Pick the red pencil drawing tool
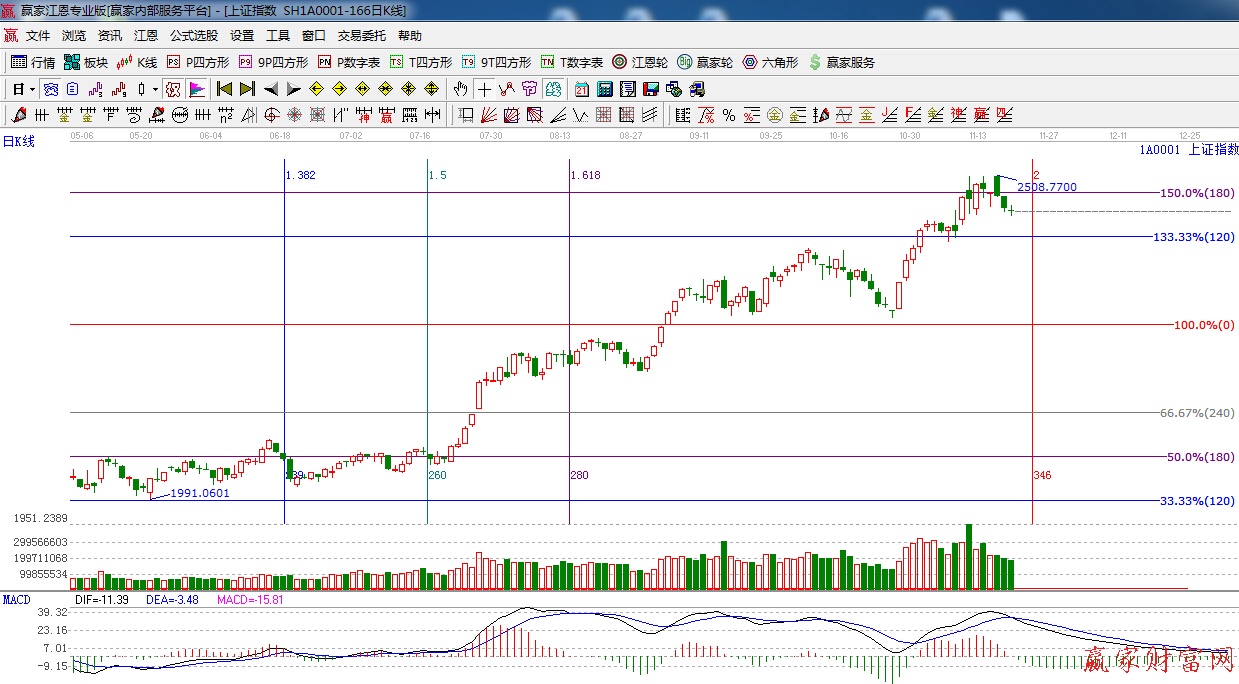The height and width of the screenshot is (684, 1239). [x=18, y=115]
